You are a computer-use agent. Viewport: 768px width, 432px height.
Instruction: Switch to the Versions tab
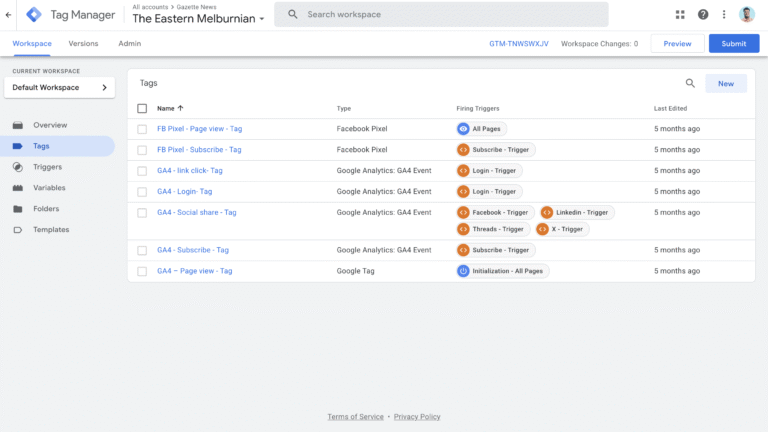[x=83, y=44]
